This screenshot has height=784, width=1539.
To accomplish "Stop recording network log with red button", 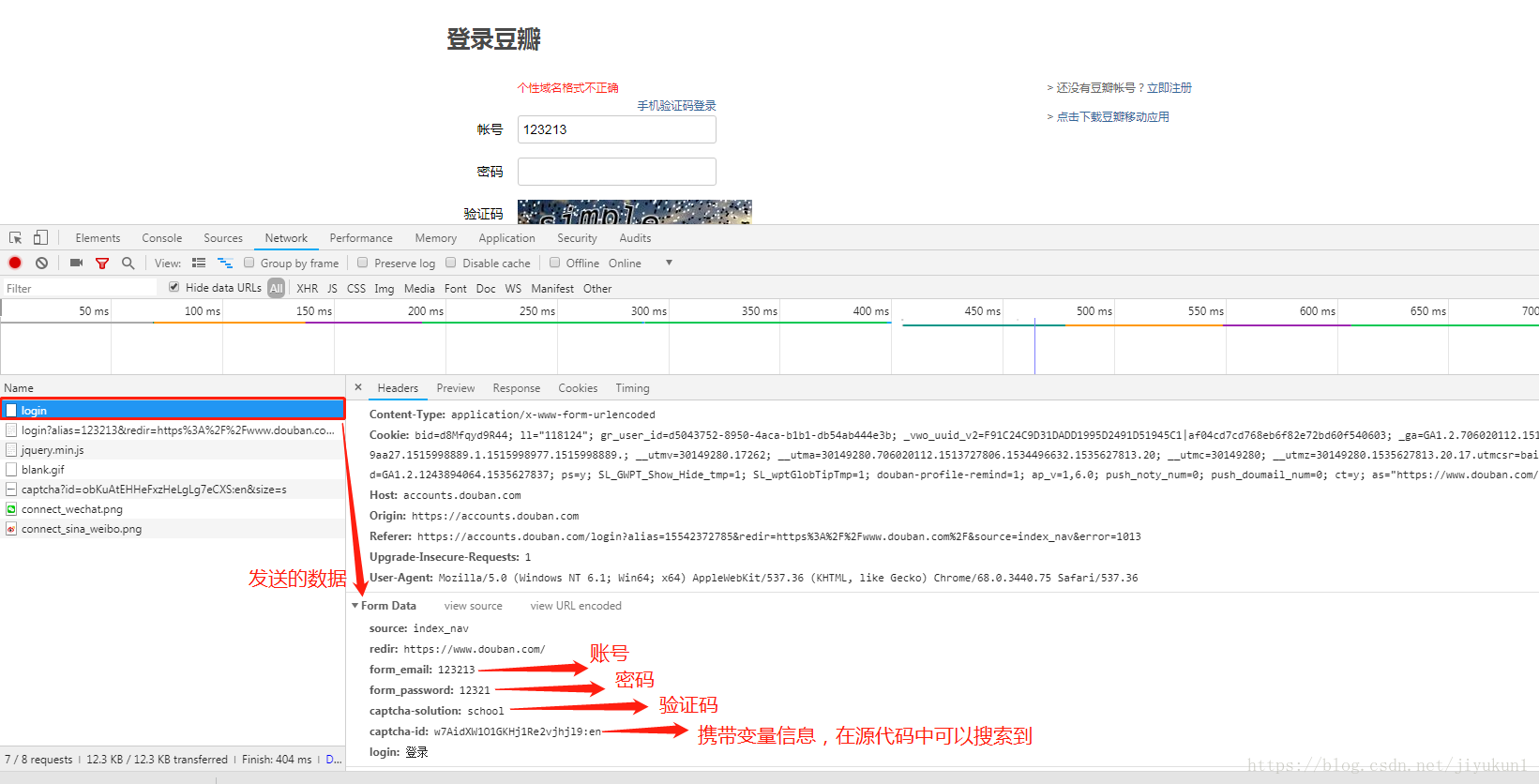I will 15,263.
